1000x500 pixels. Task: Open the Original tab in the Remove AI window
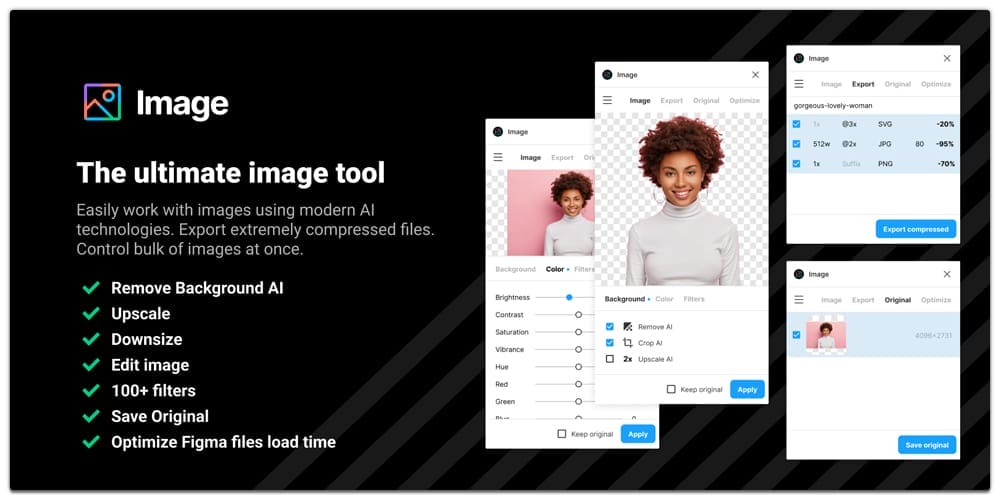point(706,101)
